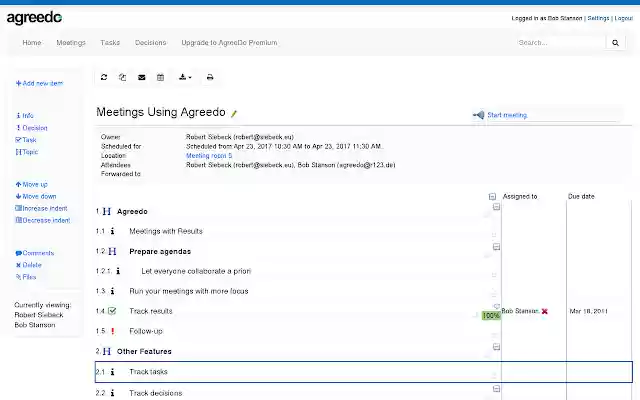Select the 'Track results' item text
This screenshot has width=640, height=400.
point(151,311)
